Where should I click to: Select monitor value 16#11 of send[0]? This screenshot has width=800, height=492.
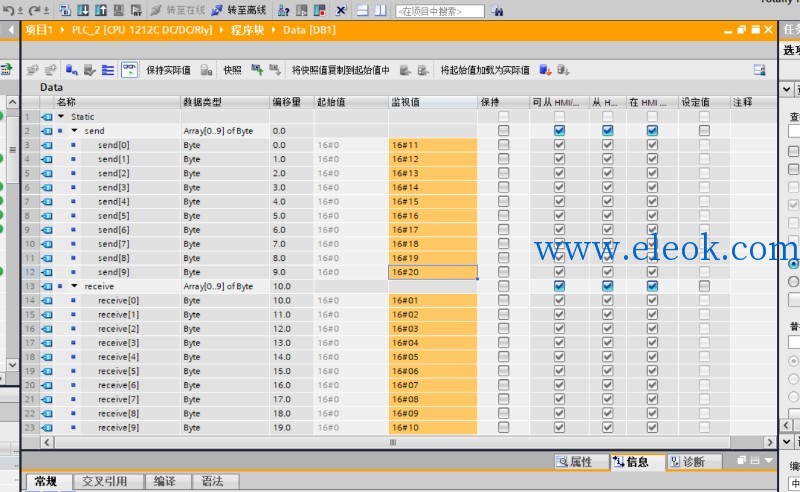(x=433, y=145)
